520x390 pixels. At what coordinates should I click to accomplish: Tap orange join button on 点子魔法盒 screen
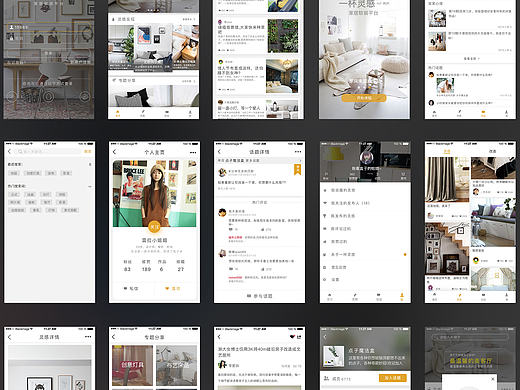[393, 378]
